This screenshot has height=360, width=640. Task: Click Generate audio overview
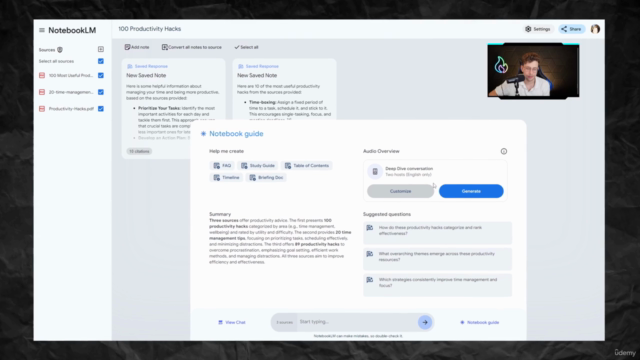[x=471, y=191]
